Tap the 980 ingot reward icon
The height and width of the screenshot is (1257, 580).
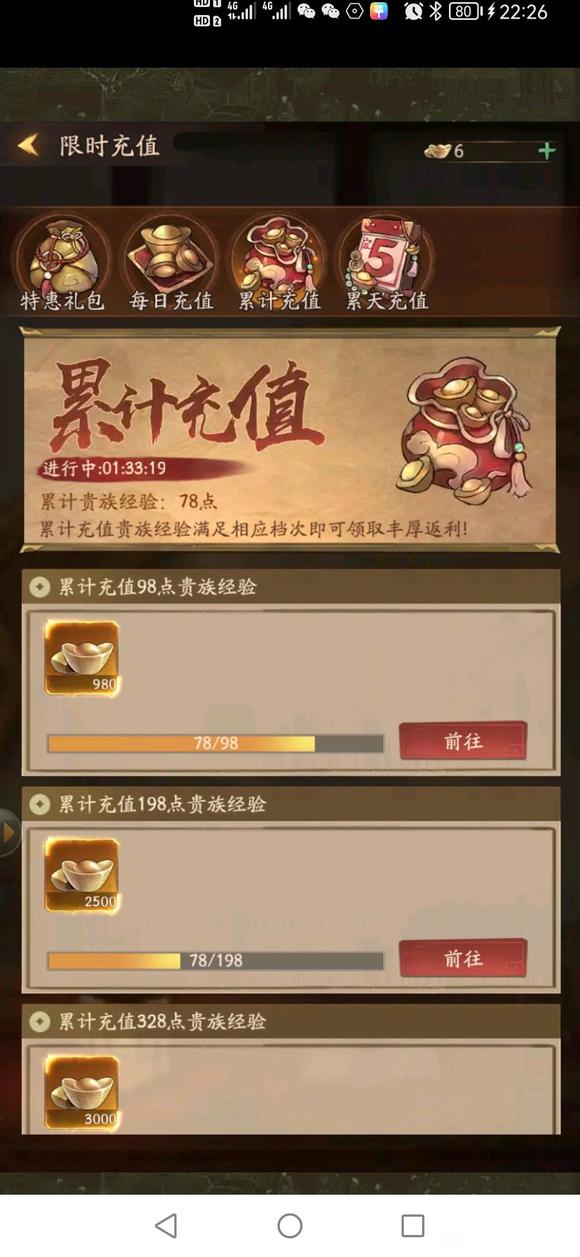[x=82, y=658]
